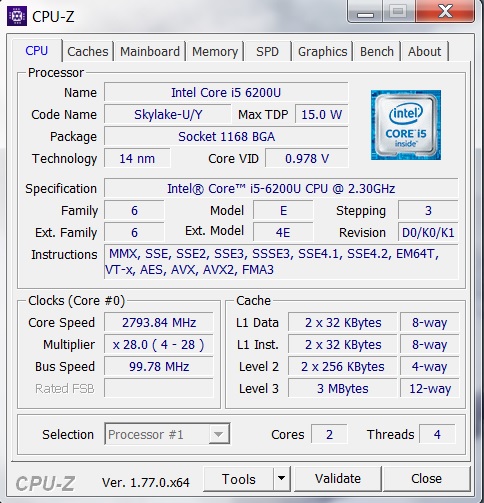Show the Graphics tab
The height and width of the screenshot is (503, 484).
tap(322, 51)
